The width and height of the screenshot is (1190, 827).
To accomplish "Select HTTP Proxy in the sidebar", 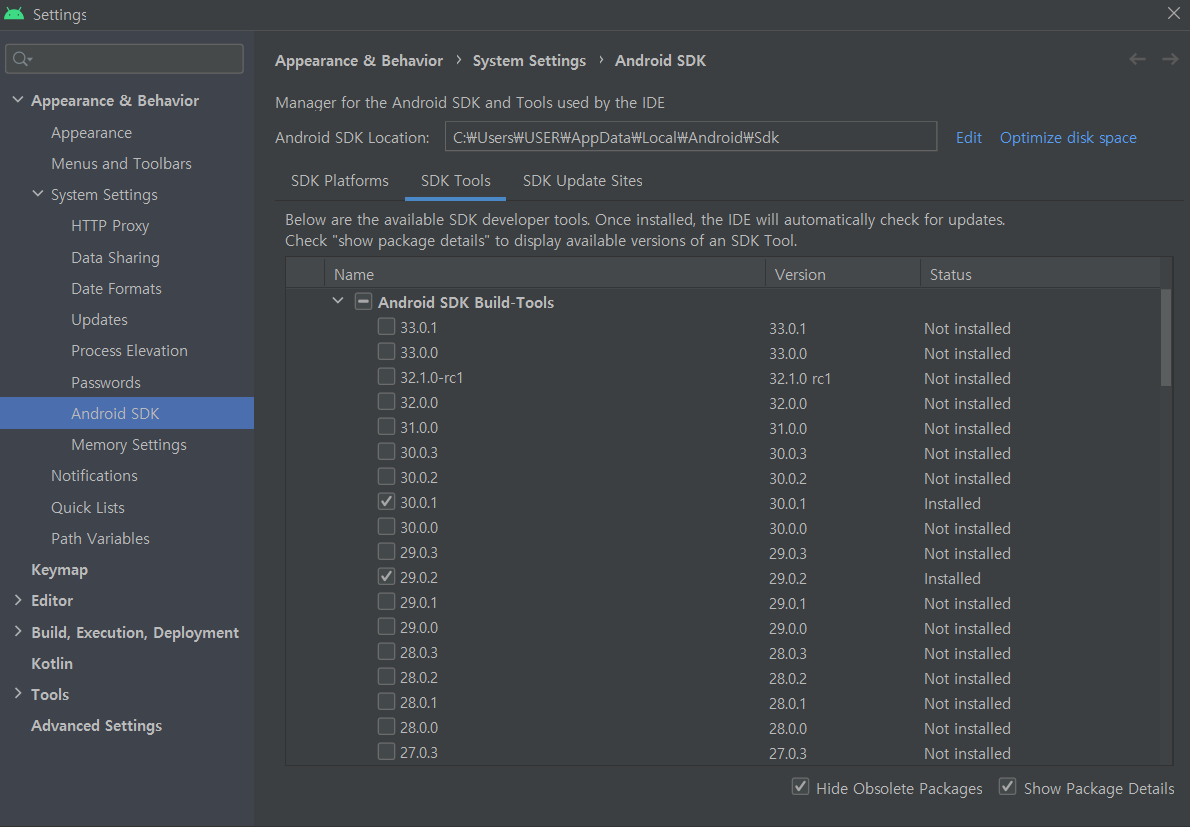I will 110,226.
